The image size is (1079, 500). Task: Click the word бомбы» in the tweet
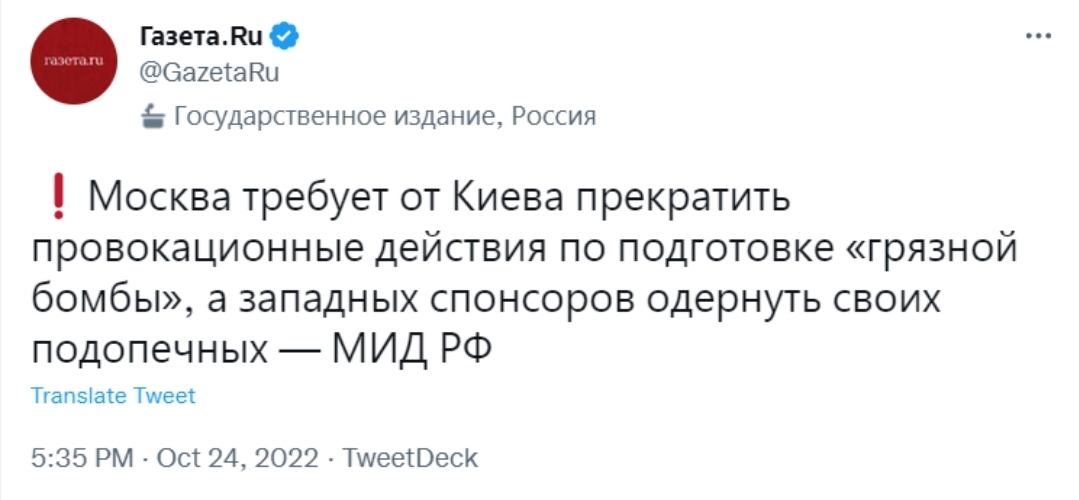102,299
